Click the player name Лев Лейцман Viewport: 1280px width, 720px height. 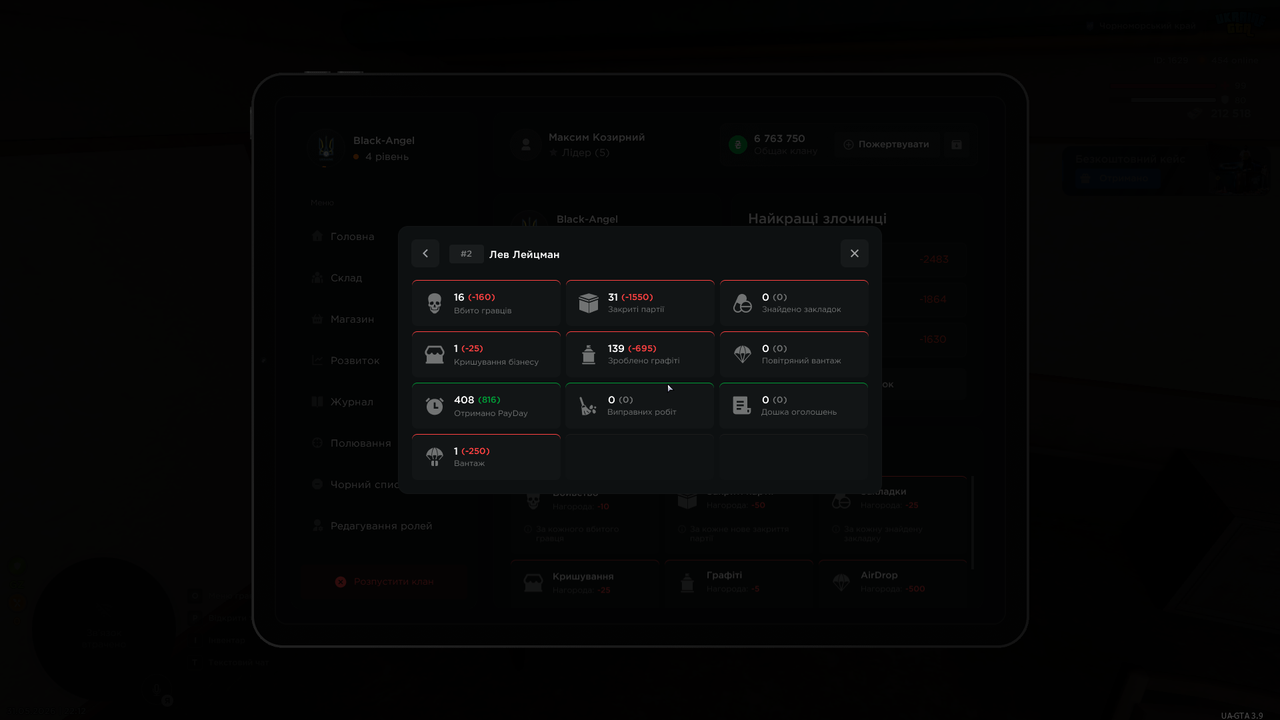pyautogui.click(x=524, y=254)
